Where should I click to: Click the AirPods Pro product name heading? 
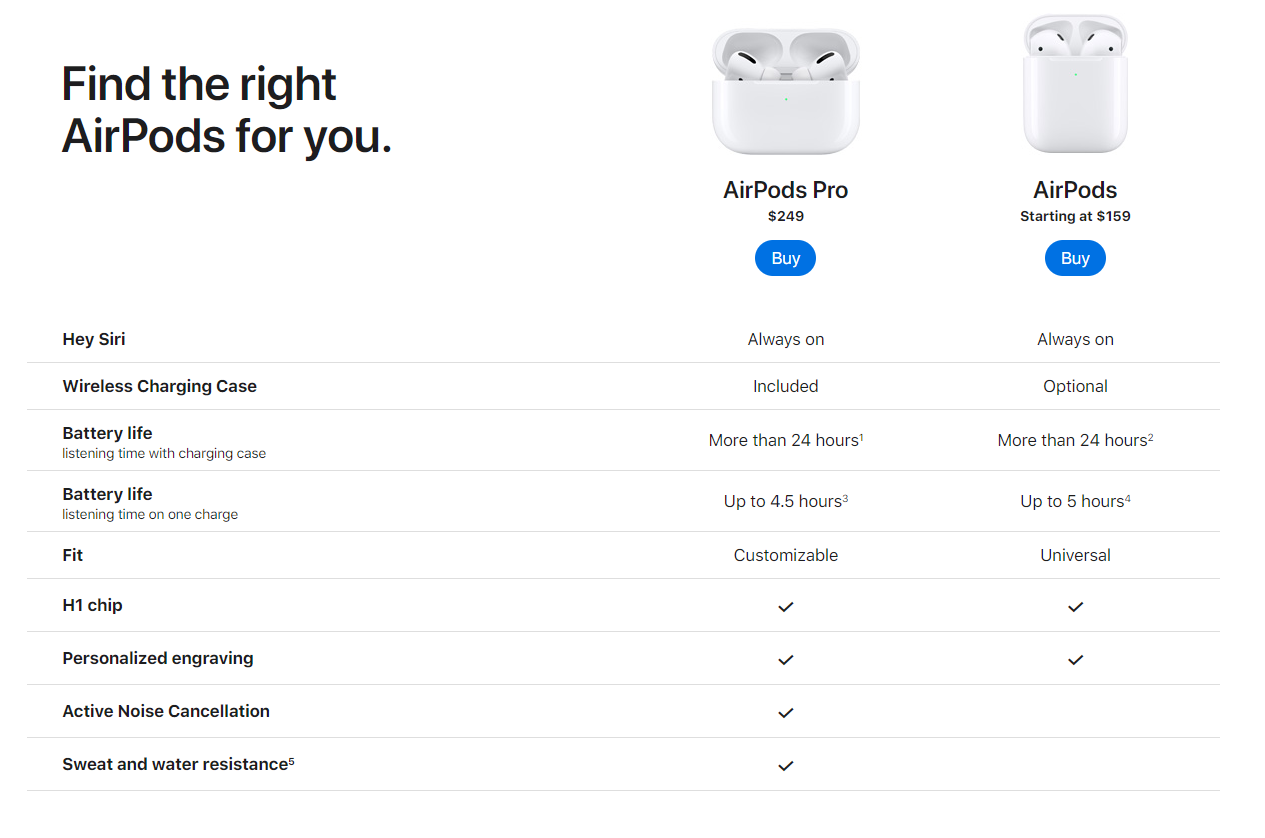coord(786,190)
